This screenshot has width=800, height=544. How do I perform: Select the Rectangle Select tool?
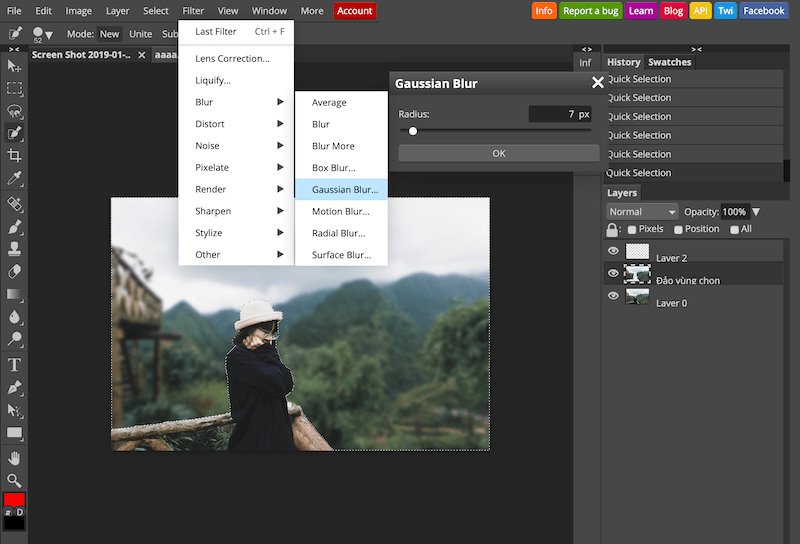click(14, 88)
